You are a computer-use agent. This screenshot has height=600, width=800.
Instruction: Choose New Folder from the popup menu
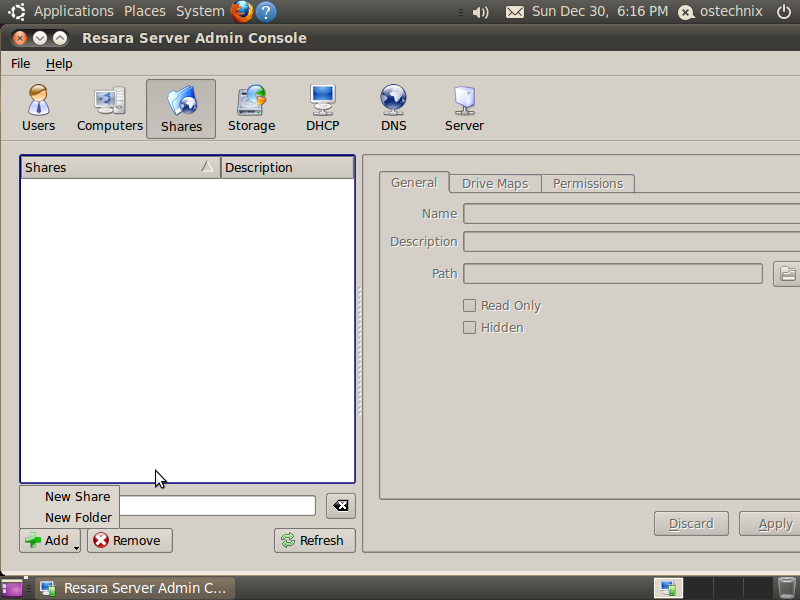coord(70,517)
